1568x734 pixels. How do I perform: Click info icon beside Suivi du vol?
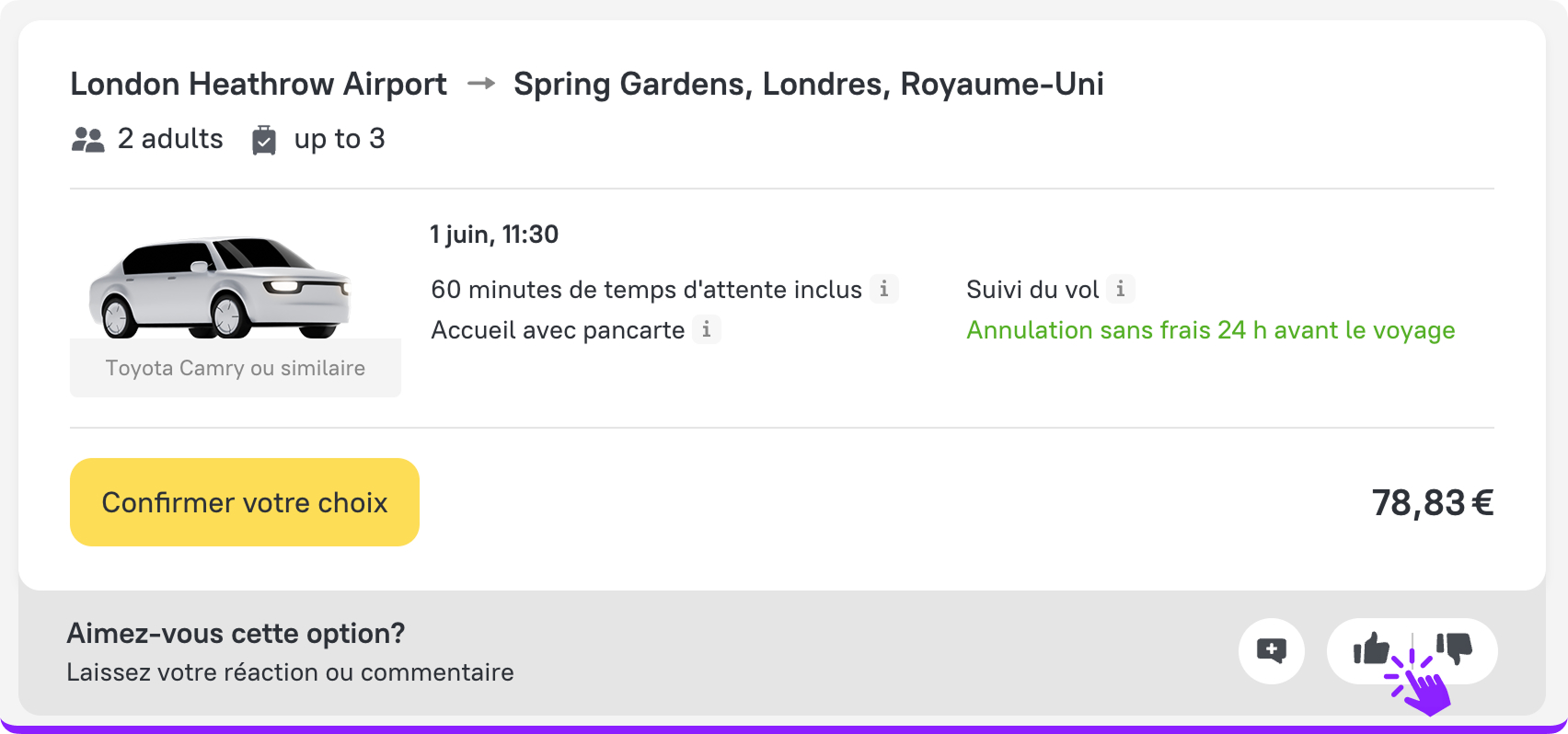[1120, 289]
